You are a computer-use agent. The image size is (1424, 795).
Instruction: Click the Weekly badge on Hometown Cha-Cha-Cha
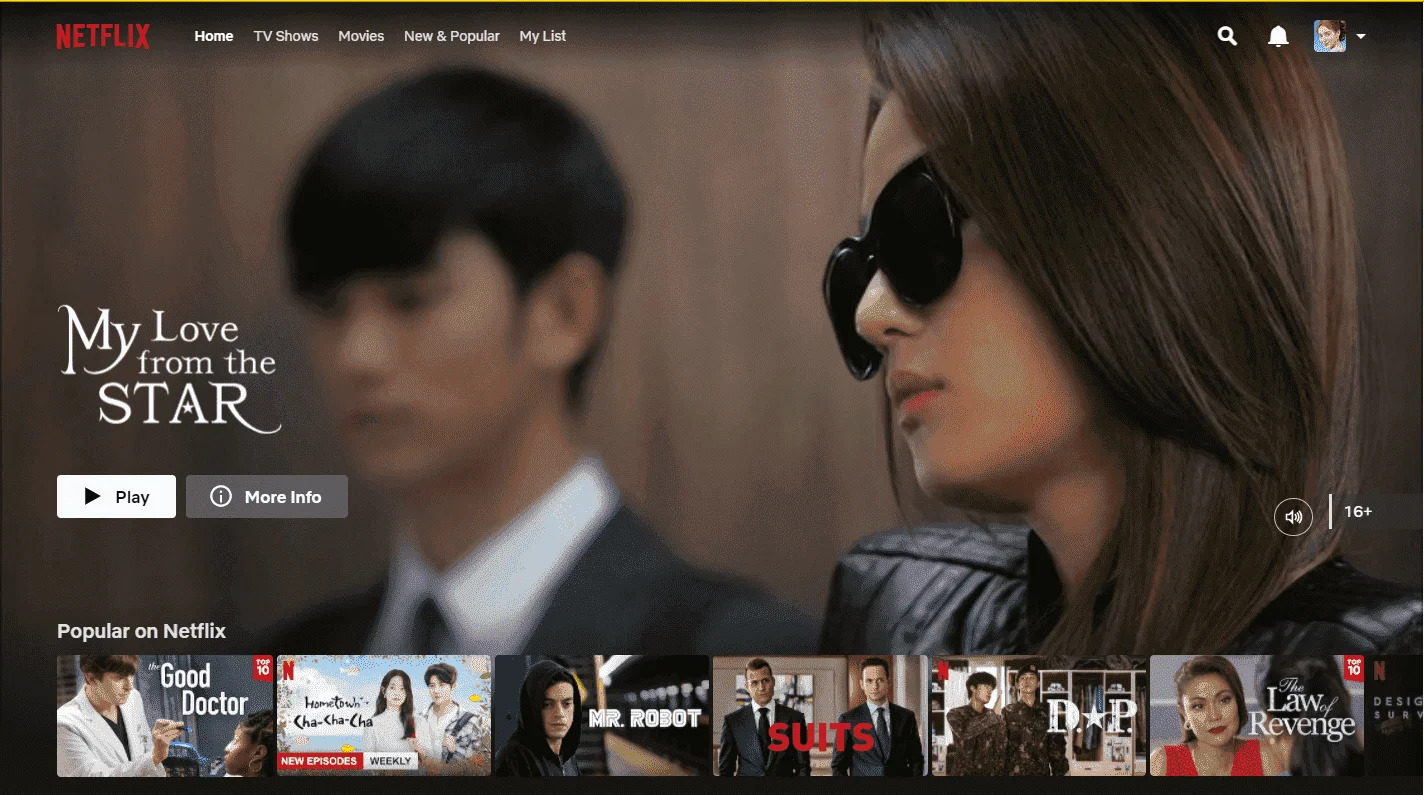click(390, 761)
